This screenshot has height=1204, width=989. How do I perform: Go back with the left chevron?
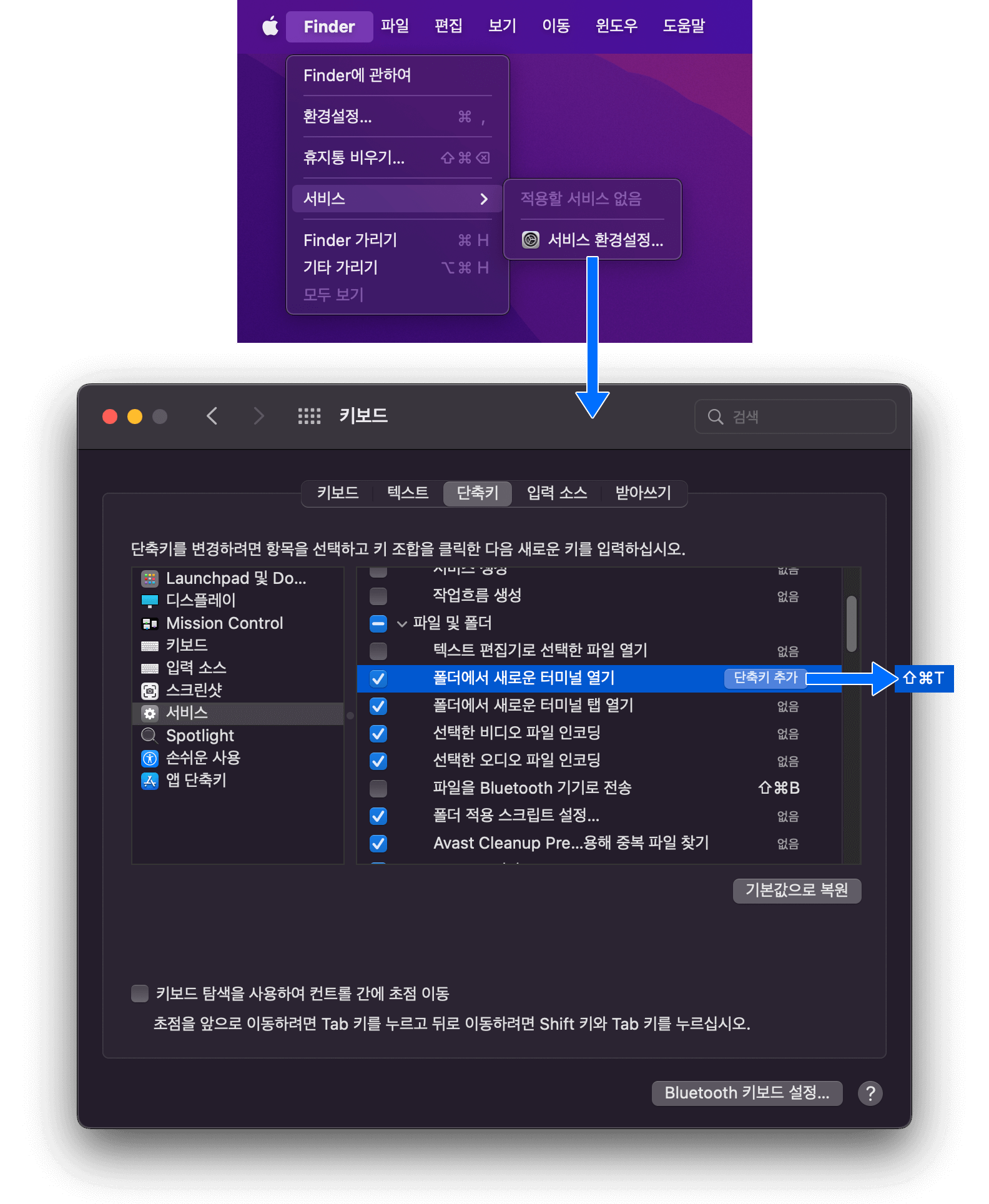coord(212,416)
